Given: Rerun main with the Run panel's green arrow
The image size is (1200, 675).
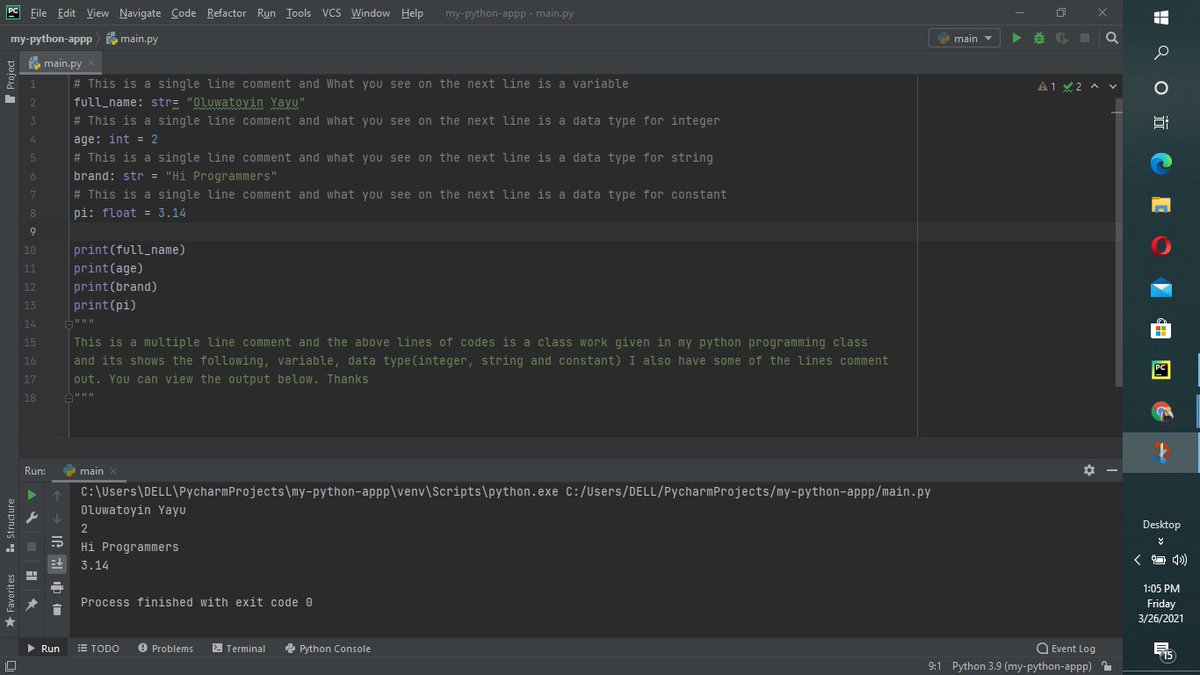Looking at the screenshot, I should pos(32,495).
